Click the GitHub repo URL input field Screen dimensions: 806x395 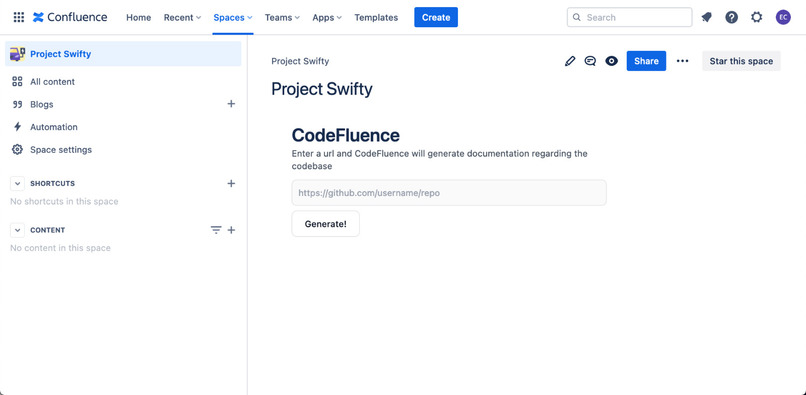(x=449, y=193)
